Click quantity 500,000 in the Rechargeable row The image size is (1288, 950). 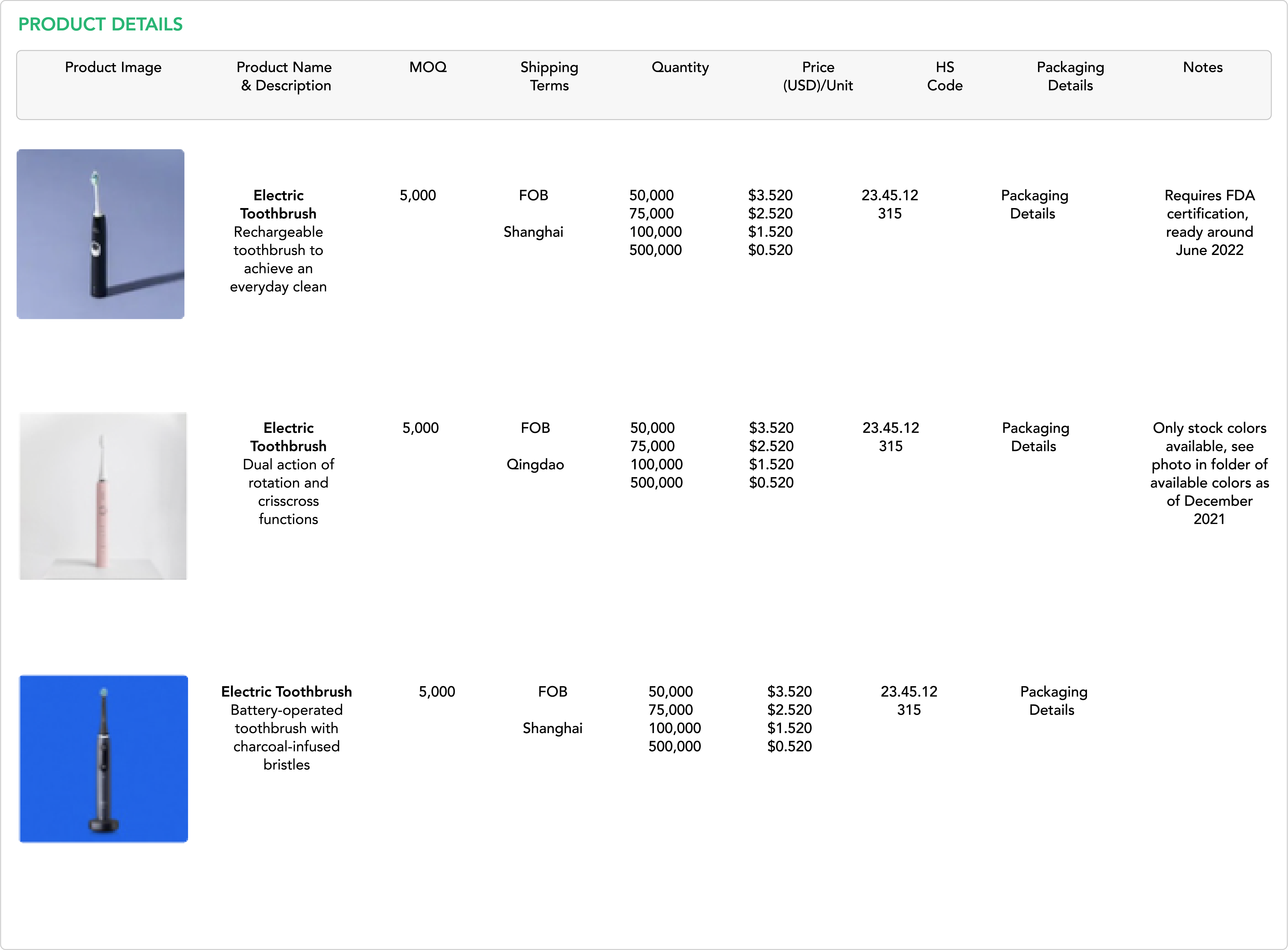tap(655, 250)
